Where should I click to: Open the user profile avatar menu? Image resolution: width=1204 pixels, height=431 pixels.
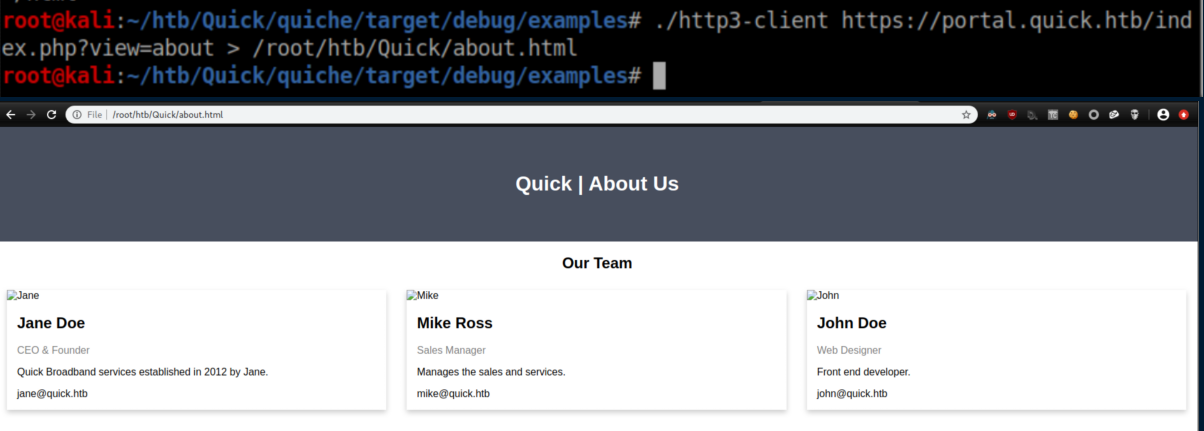1163,115
